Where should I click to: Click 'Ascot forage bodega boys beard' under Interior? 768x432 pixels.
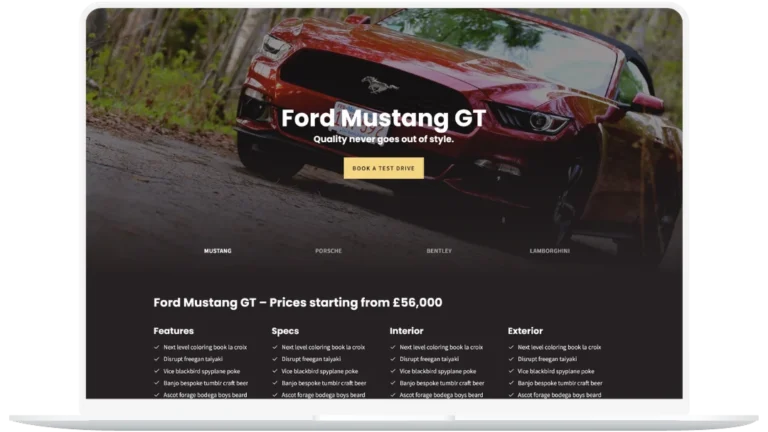(441, 395)
